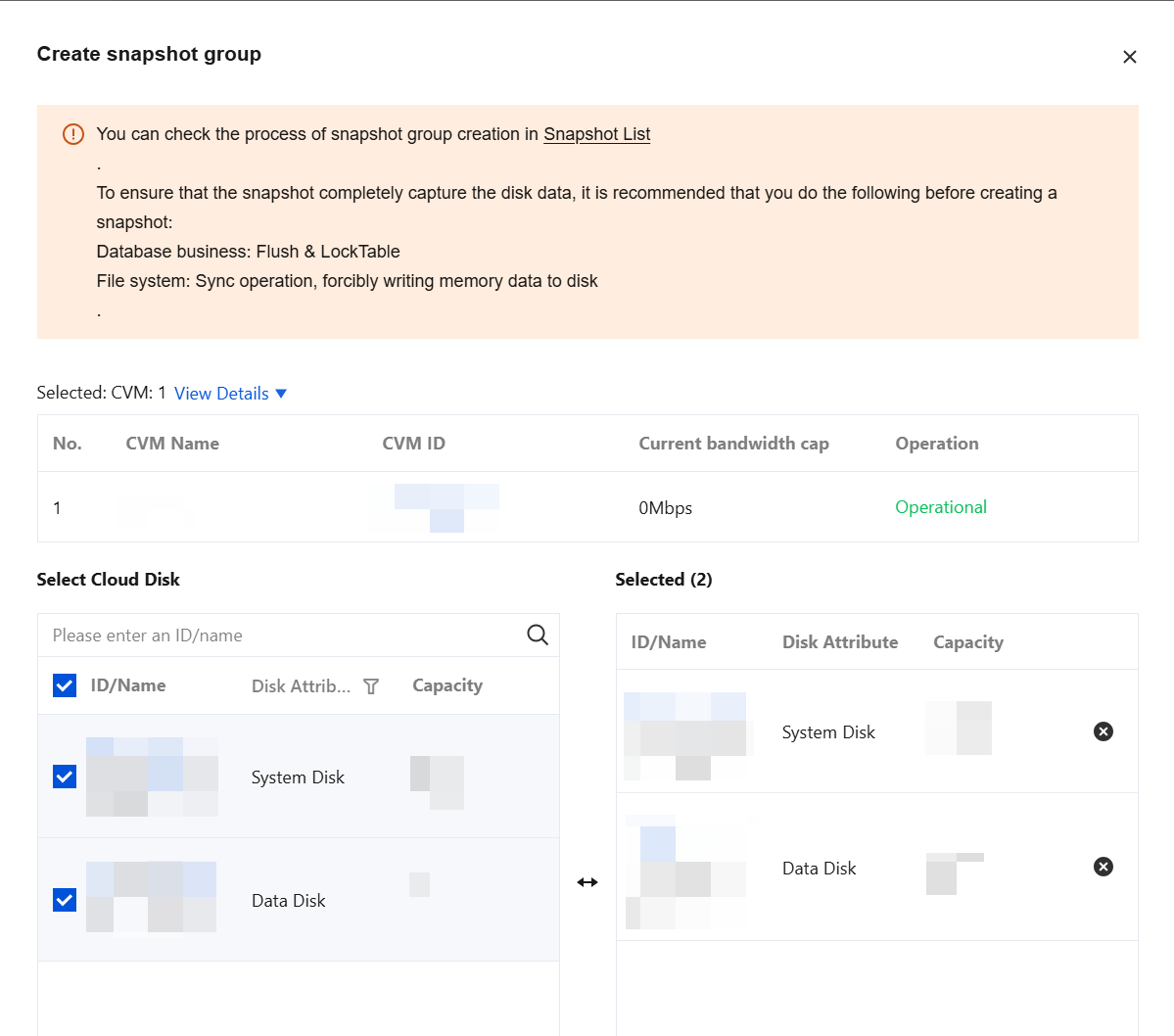
Task: Click the View Details link text
Action: pos(221,394)
